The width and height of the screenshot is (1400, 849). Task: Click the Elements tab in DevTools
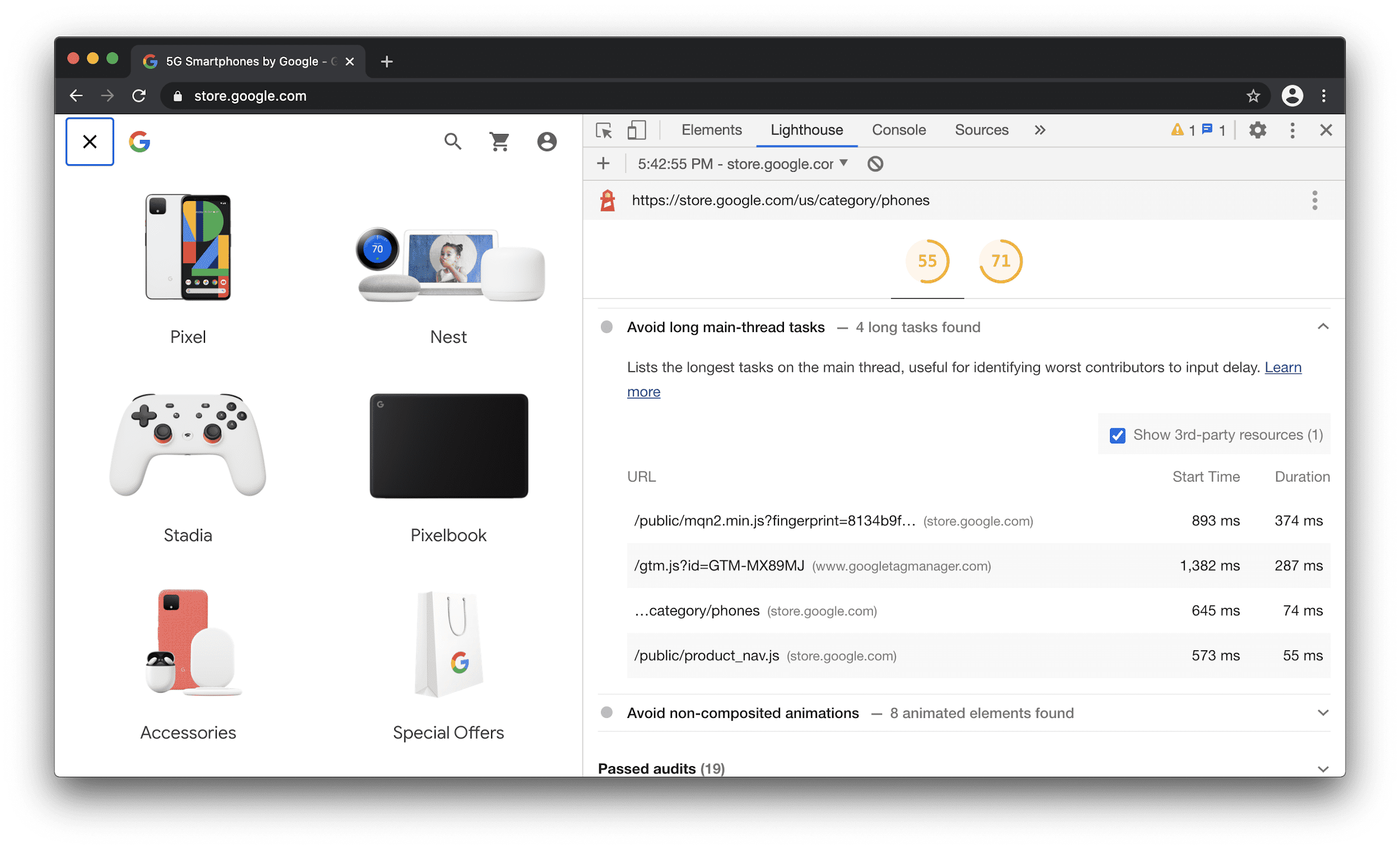pos(711,130)
